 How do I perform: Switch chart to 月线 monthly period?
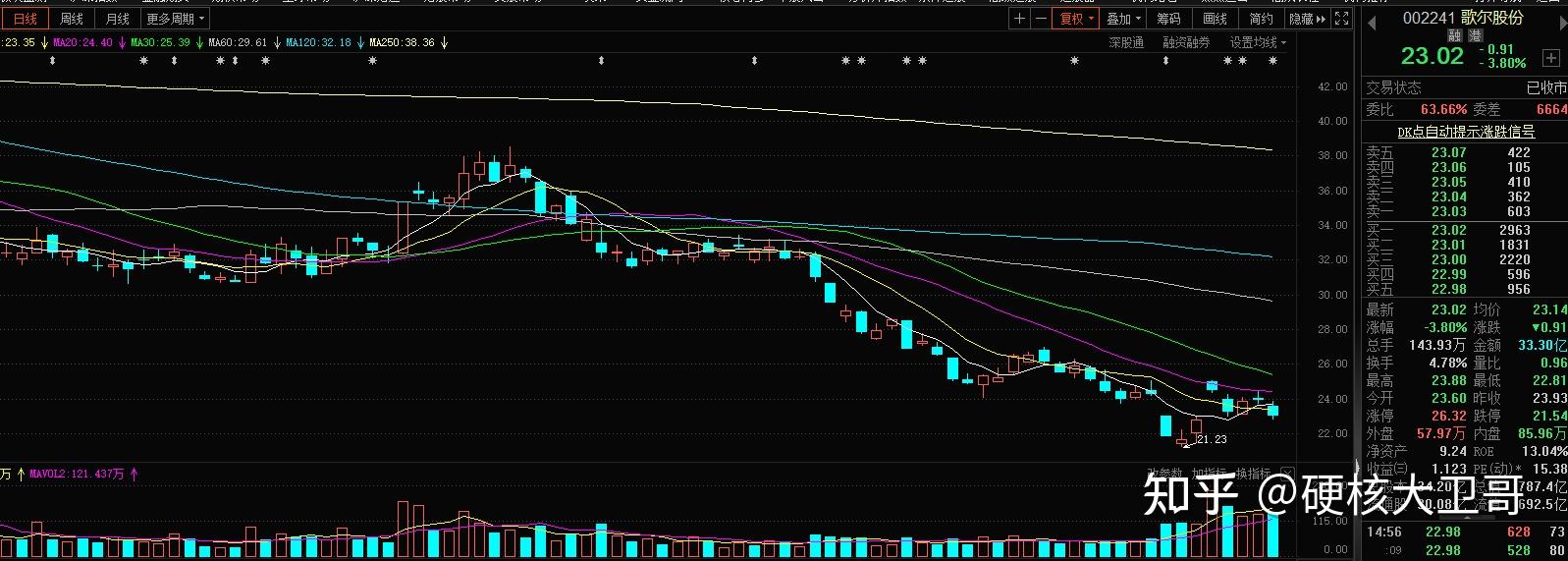click(117, 19)
